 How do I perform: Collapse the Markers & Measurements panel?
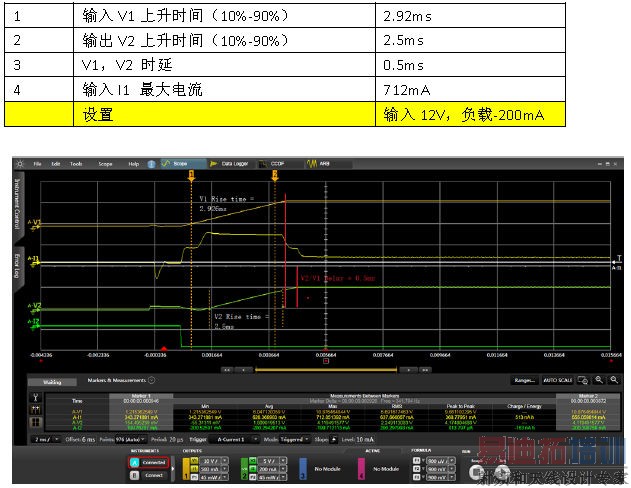(x=152, y=380)
